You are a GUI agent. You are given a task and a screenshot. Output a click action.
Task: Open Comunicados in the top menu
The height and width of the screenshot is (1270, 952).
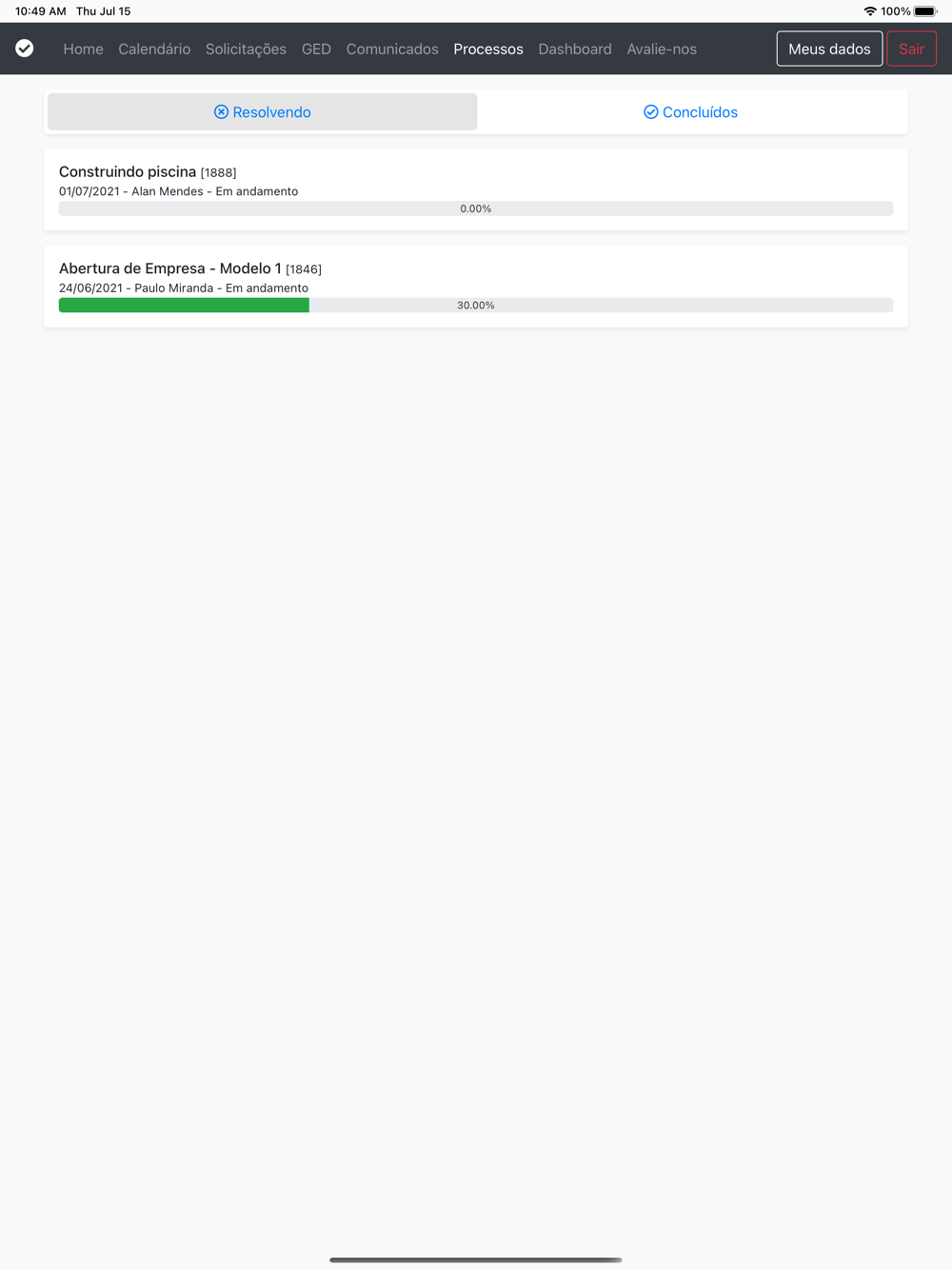tap(392, 49)
